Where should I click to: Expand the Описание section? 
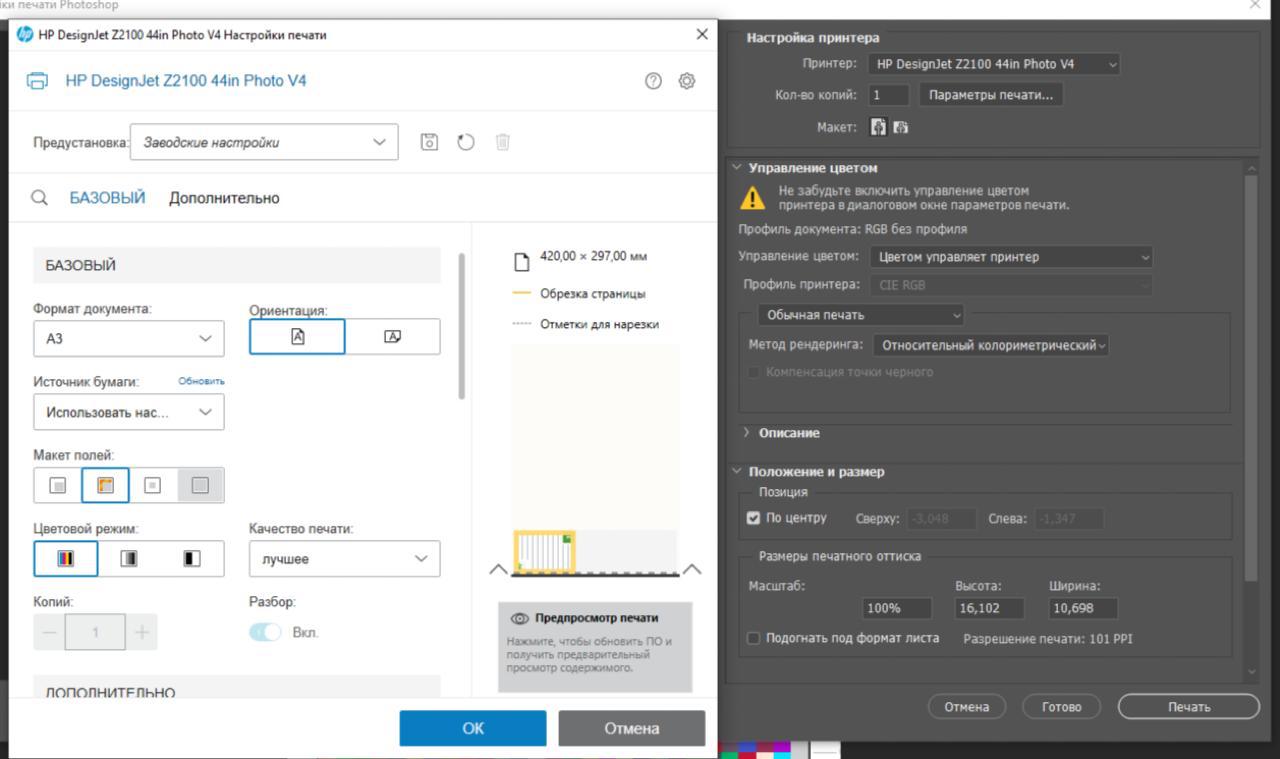(747, 433)
